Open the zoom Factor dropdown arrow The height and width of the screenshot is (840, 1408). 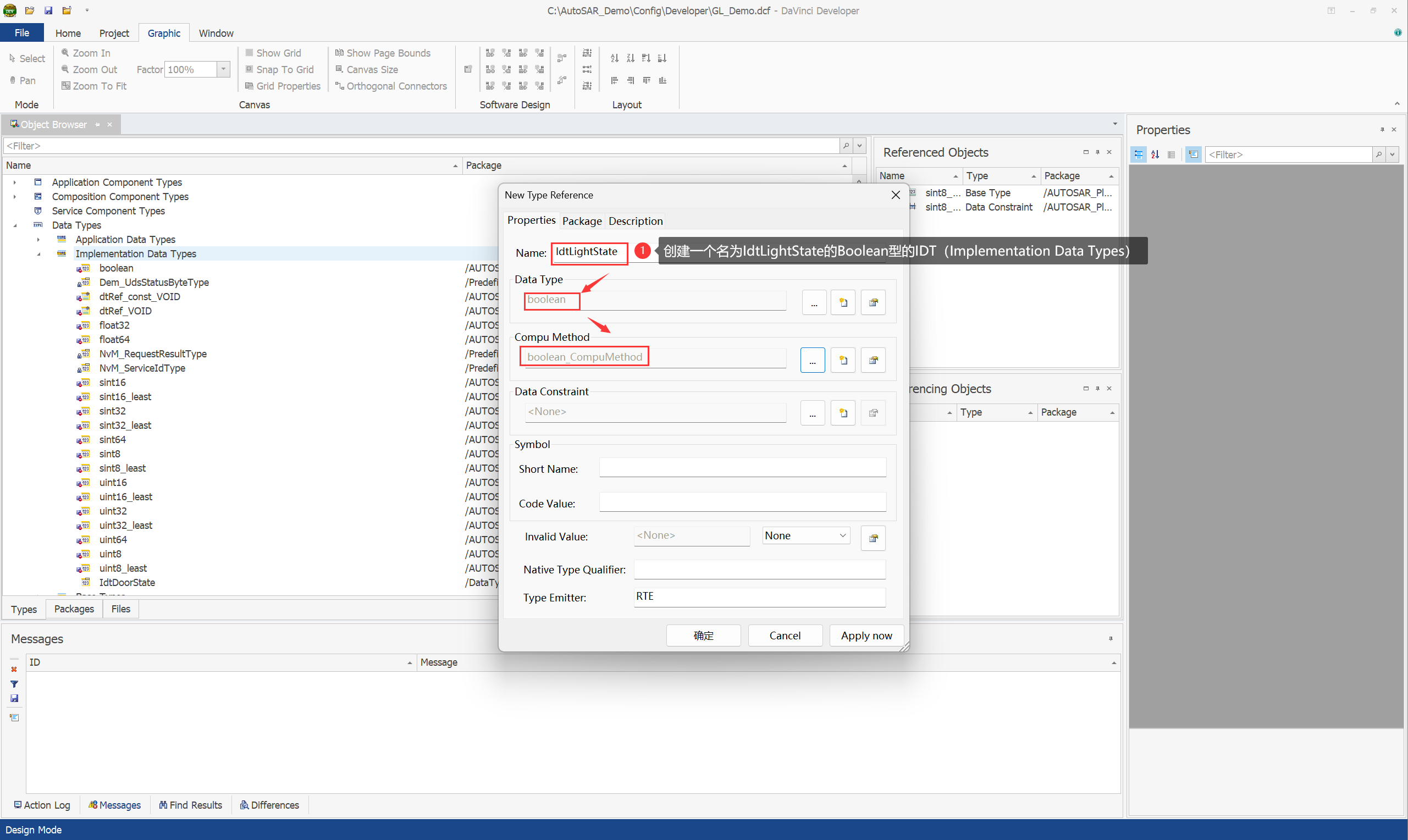224,69
